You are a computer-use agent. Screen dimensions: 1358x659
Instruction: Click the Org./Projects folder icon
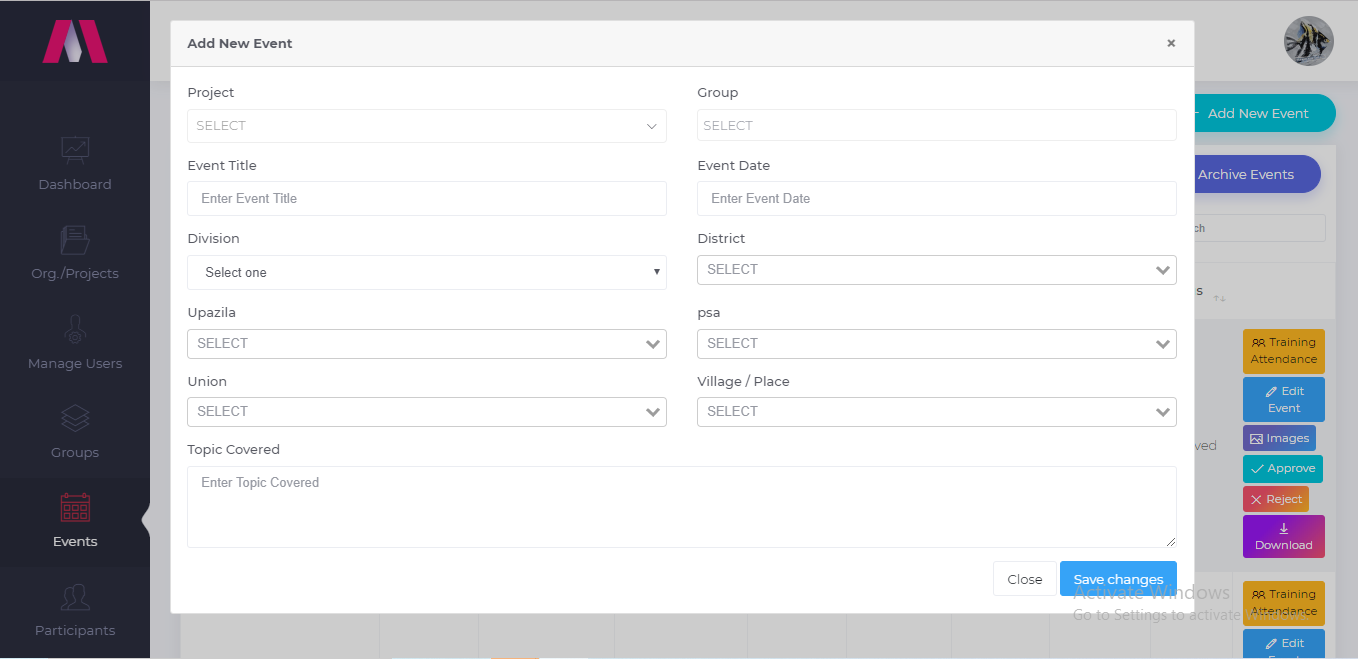pos(75,239)
